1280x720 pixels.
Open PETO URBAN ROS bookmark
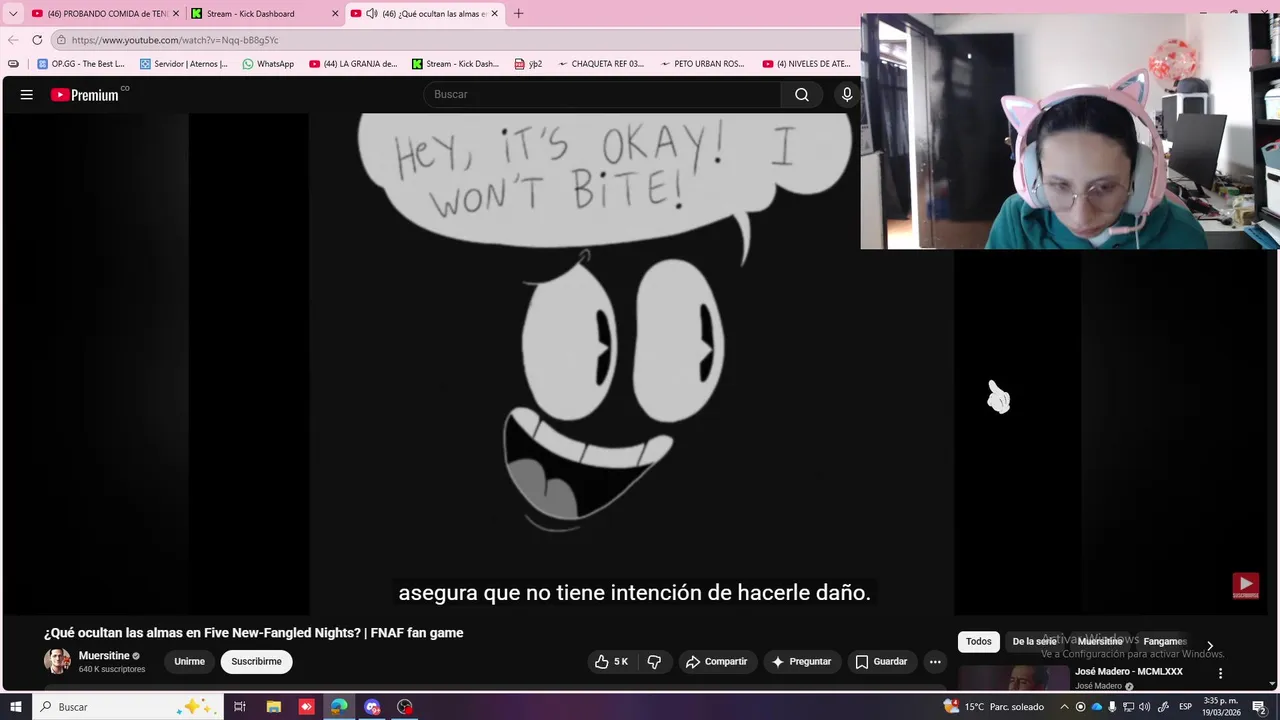pyautogui.click(x=702, y=64)
